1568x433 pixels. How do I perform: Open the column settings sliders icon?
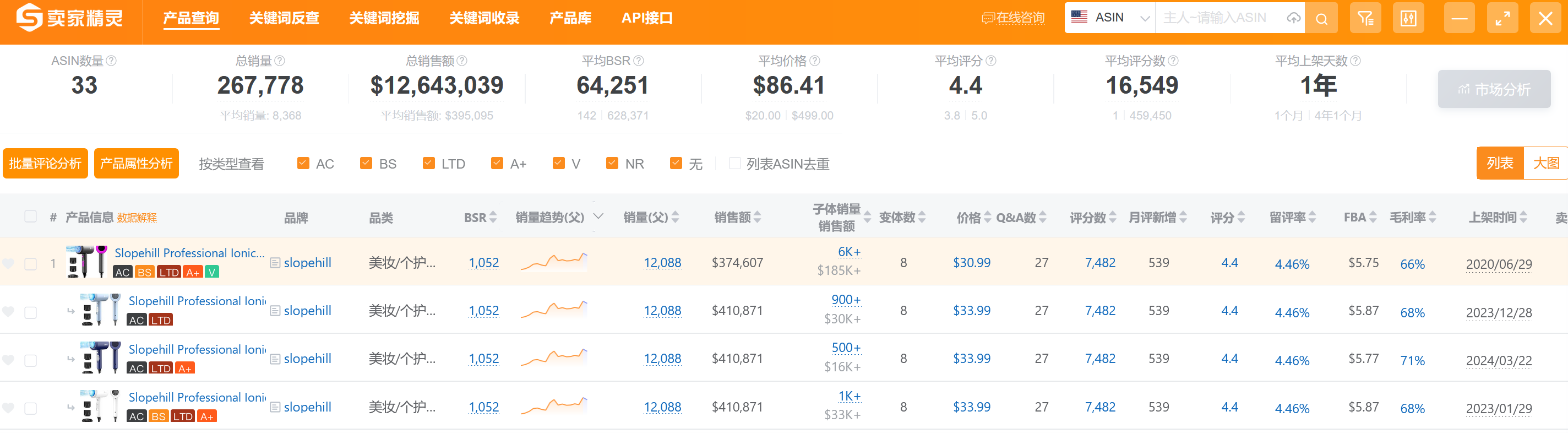[1408, 18]
